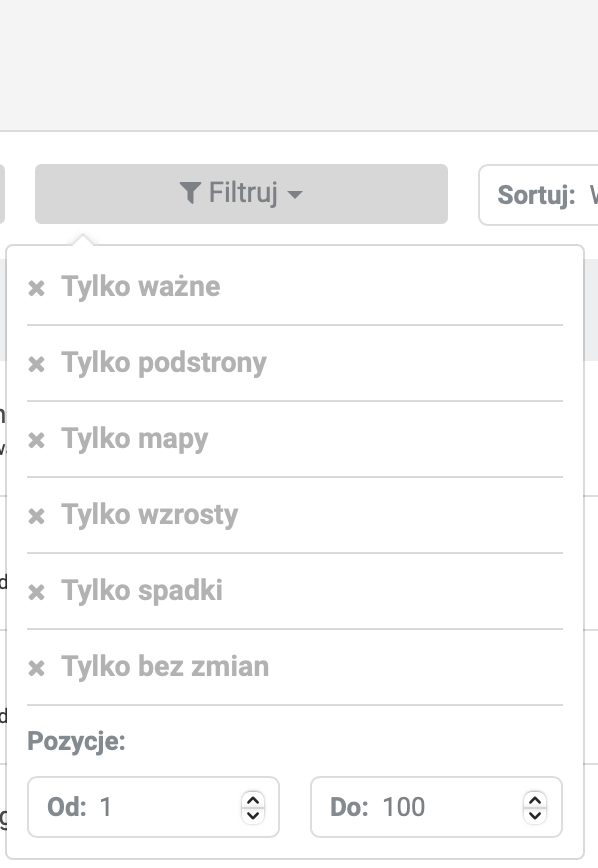Screen dimensions: 598x868
Task: Click the caret arrow next to Filtruj
Action: (295, 195)
